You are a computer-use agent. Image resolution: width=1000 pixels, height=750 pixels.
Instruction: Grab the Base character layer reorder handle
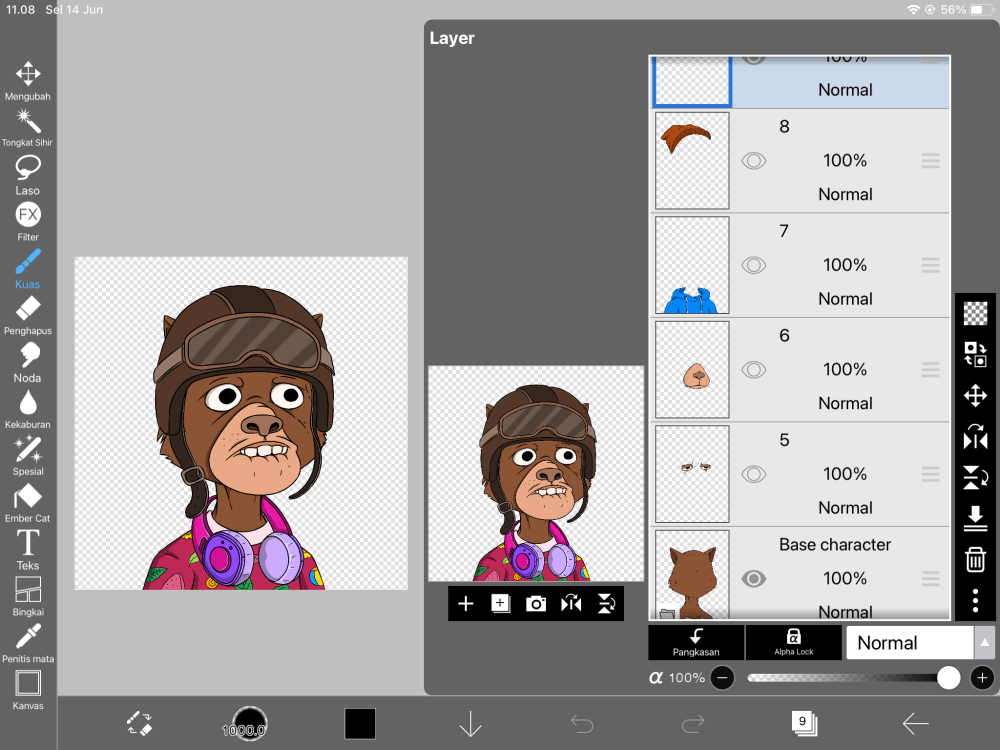tap(930, 579)
